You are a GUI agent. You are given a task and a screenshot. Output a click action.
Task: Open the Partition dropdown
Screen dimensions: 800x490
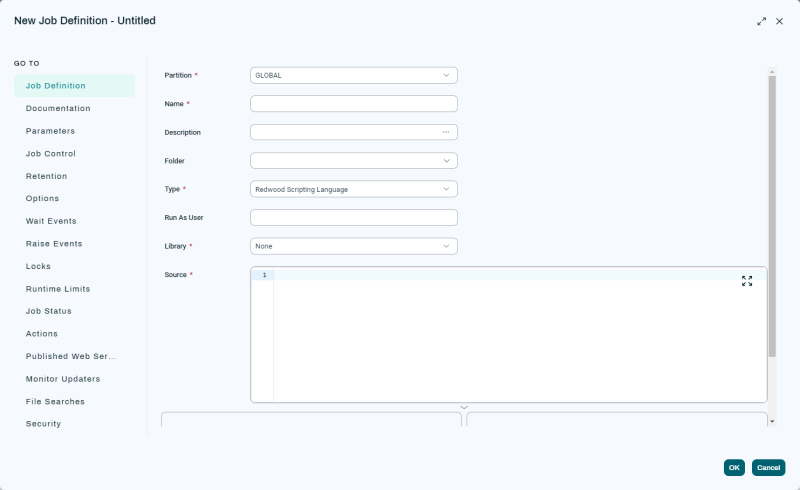[x=446, y=75]
